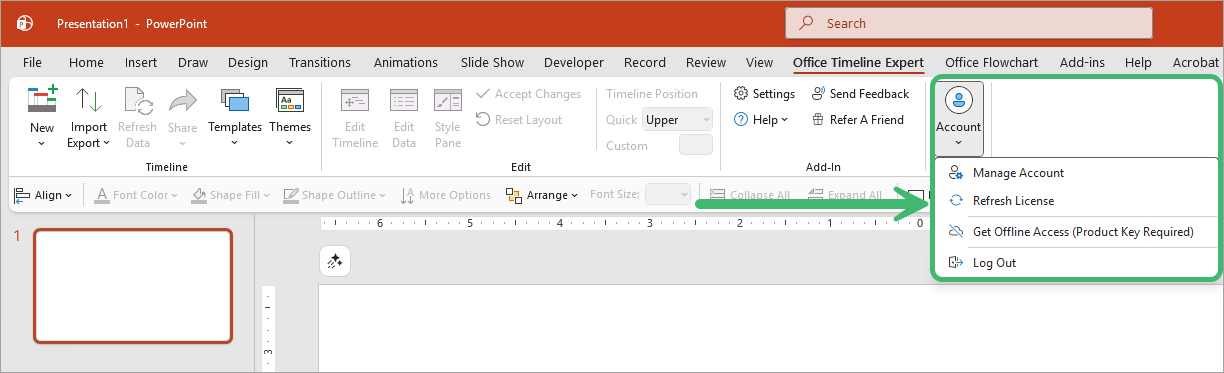The height and width of the screenshot is (373, 1224).
Task: Switch to the Record tab
Action: (645, 62)
